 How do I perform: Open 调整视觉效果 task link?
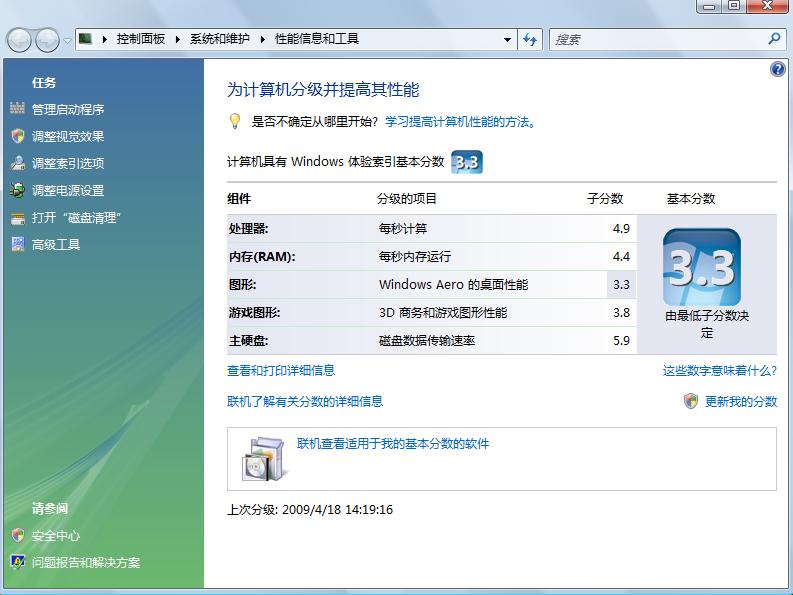pyautogui.click(x=68, y=137)
